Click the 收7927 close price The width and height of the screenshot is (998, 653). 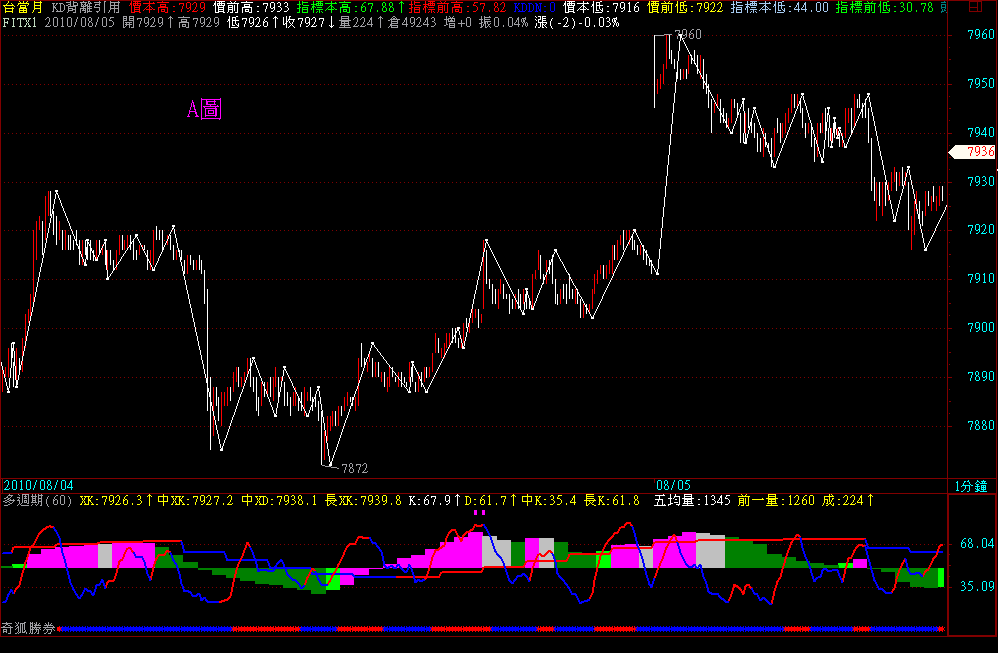(x=304, y=22)
